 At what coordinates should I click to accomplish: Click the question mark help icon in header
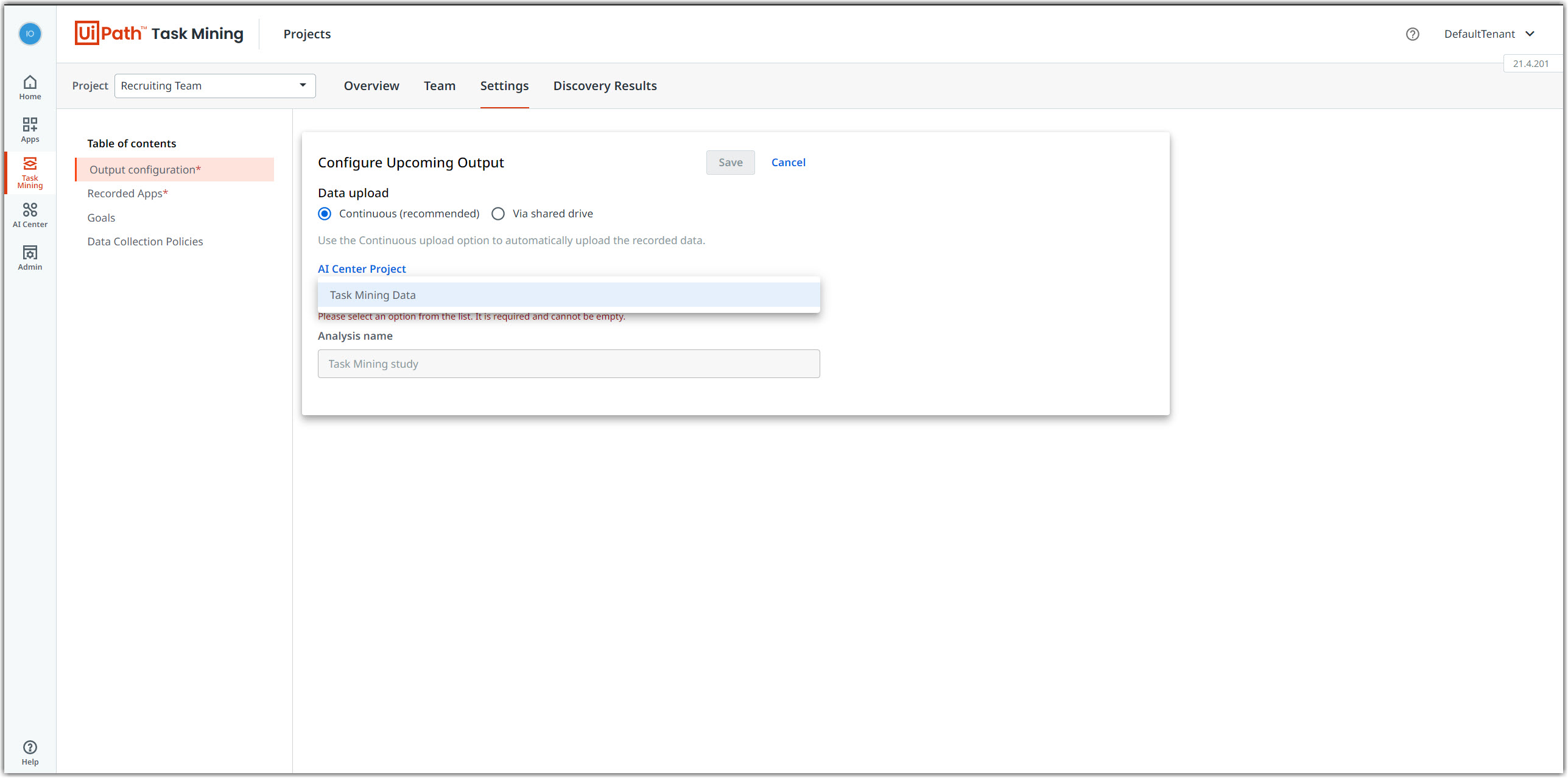[1412, 34]
